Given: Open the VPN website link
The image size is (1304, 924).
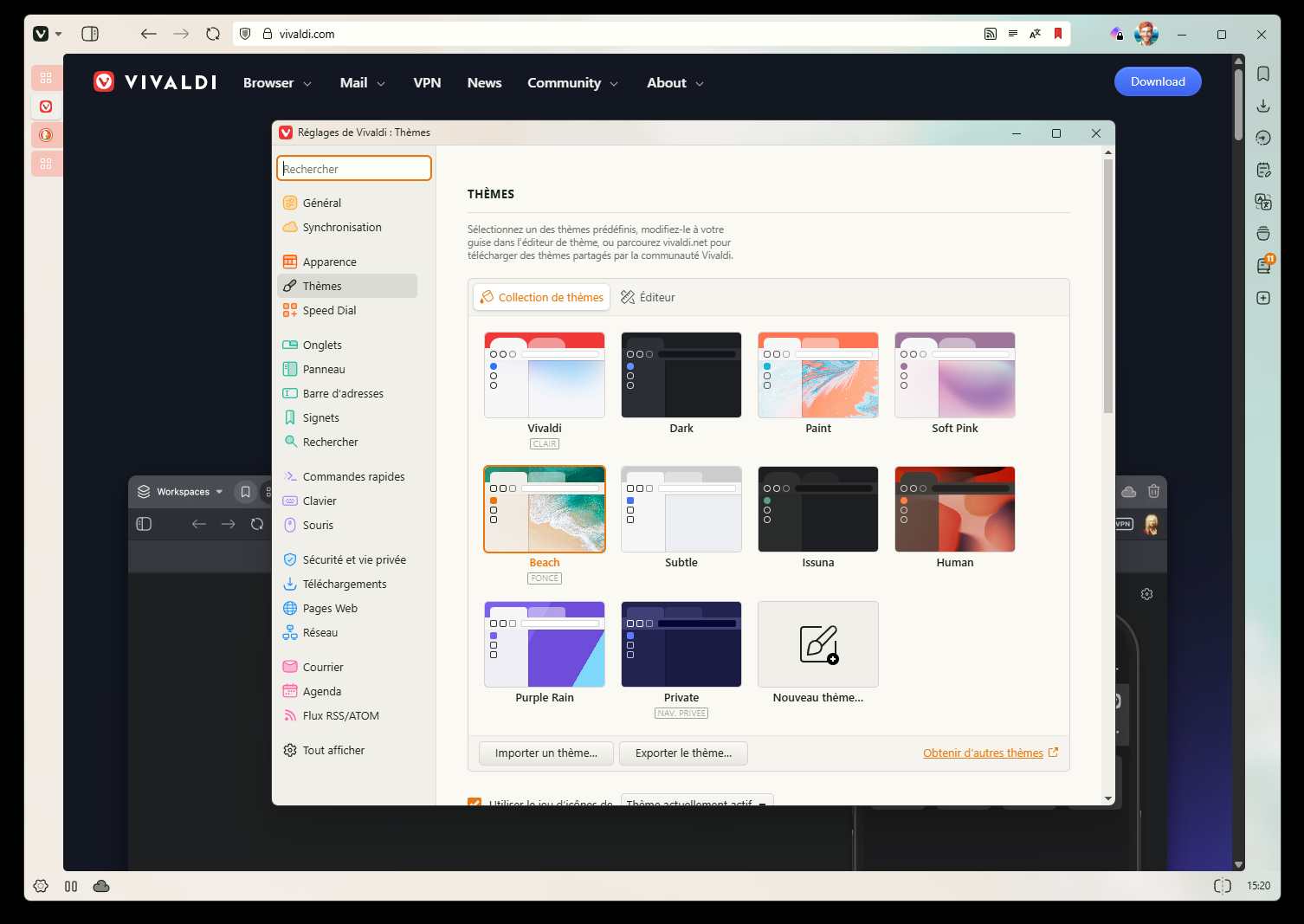Looking at the screenshot, I should click(427, 83).
